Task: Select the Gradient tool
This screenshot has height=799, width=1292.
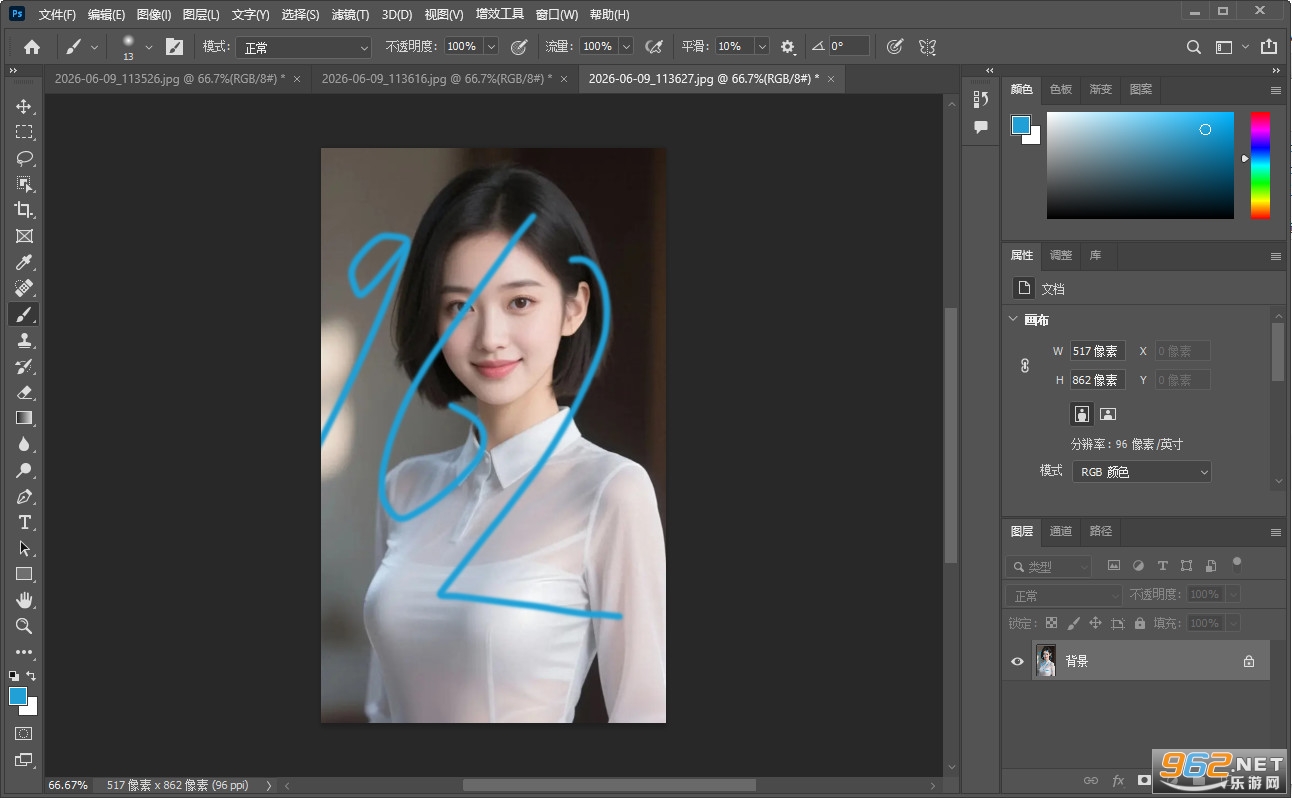Action: point(24,418)
